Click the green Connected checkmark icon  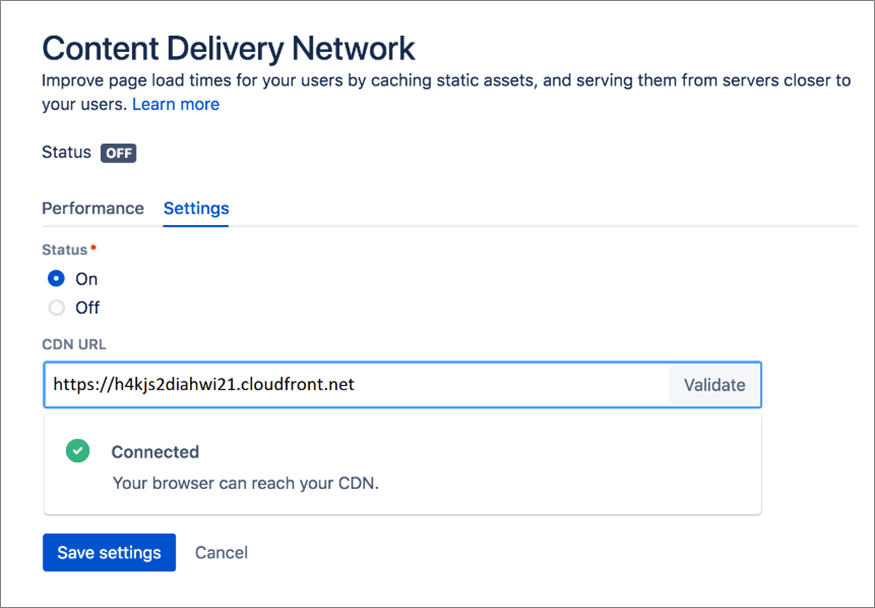click(77, 451)
